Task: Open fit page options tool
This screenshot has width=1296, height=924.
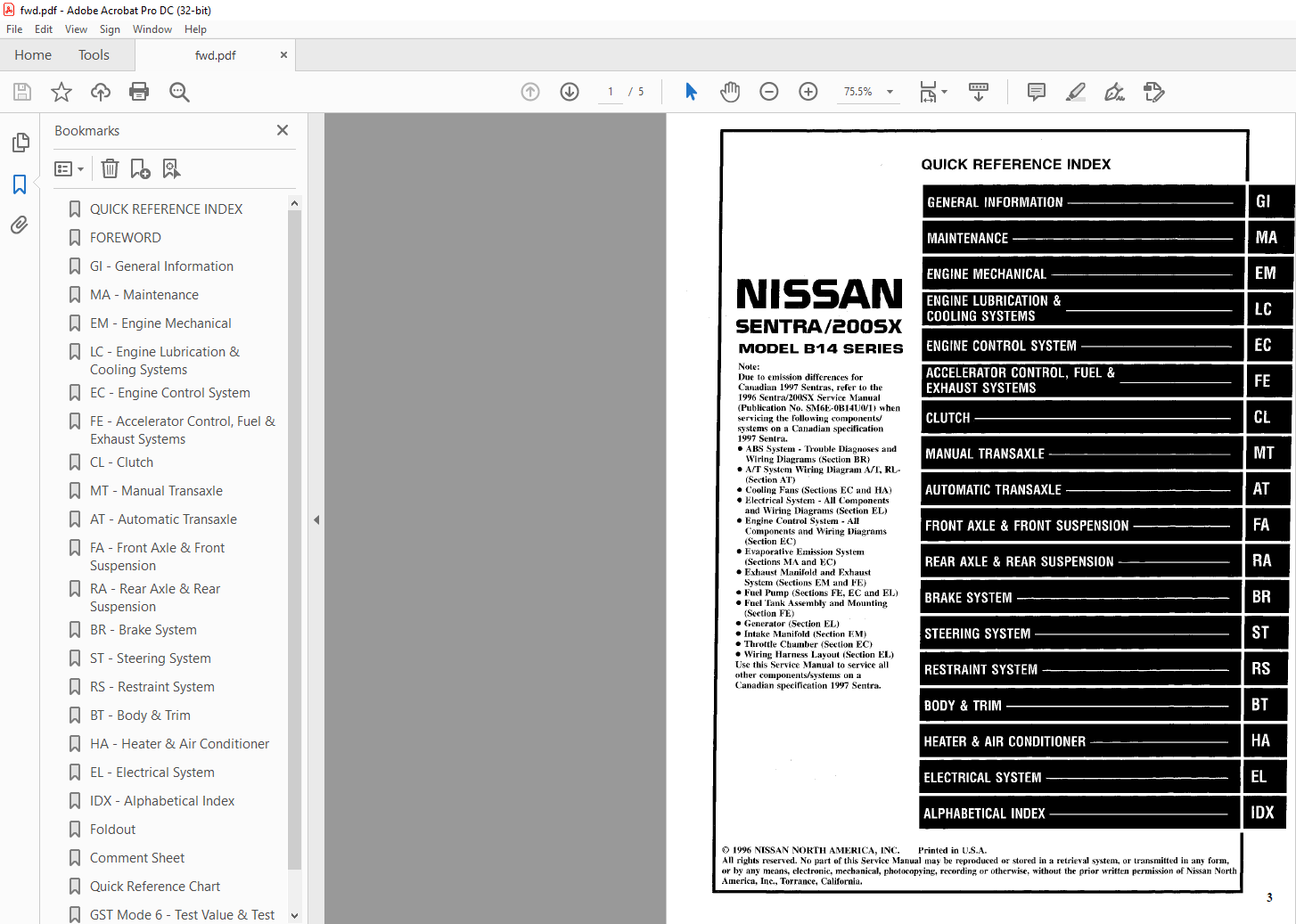Action: (933, 92)
